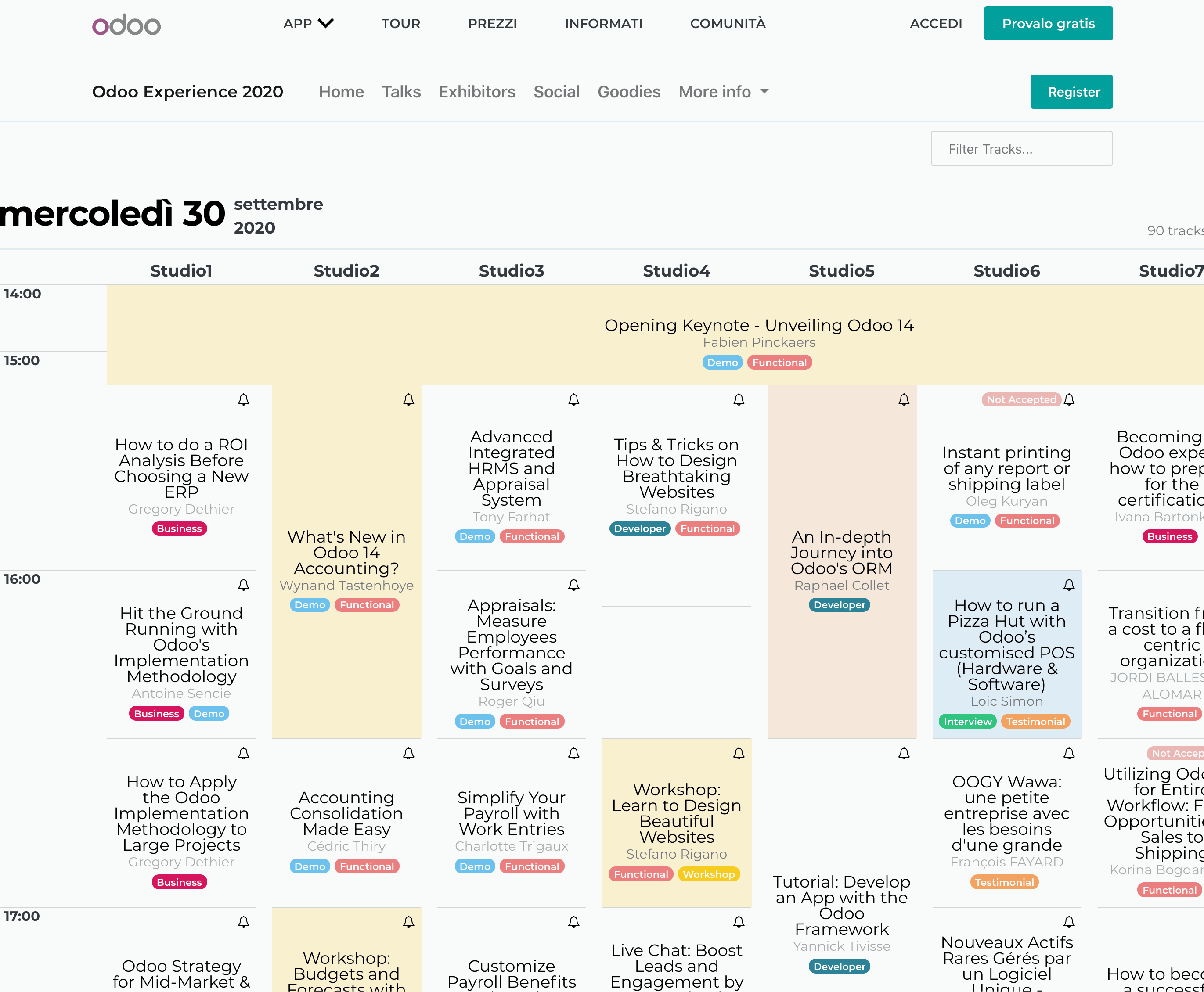Click bell icon on Accounting Consolidation talk
This screenshot has height=992, width=1204.
pos(409,753)
